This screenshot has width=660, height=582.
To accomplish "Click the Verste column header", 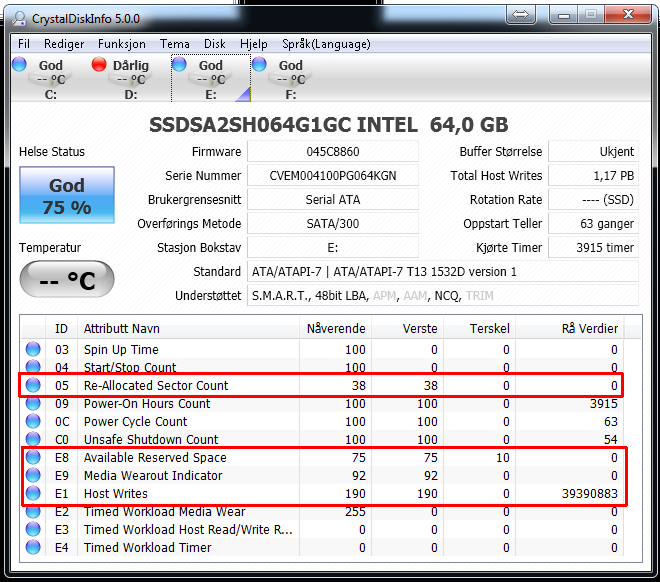I will 407,328.
